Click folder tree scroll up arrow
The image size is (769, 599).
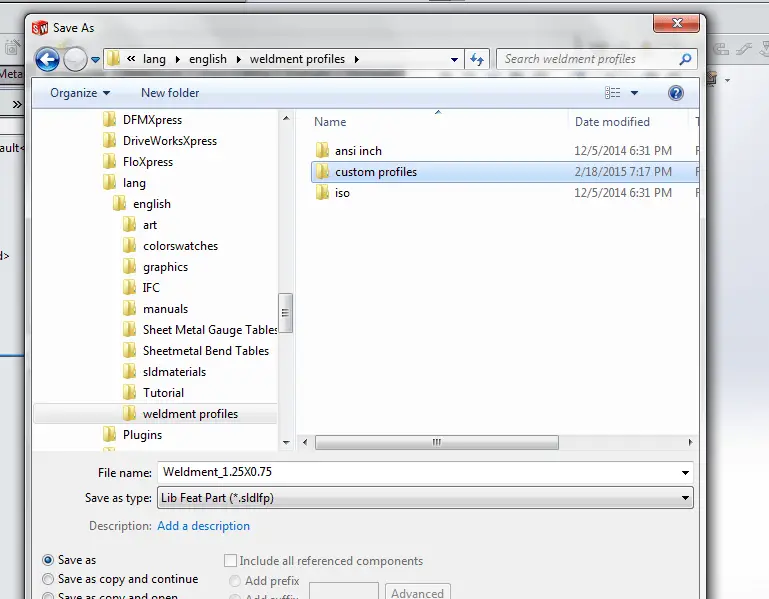[286, 118]
